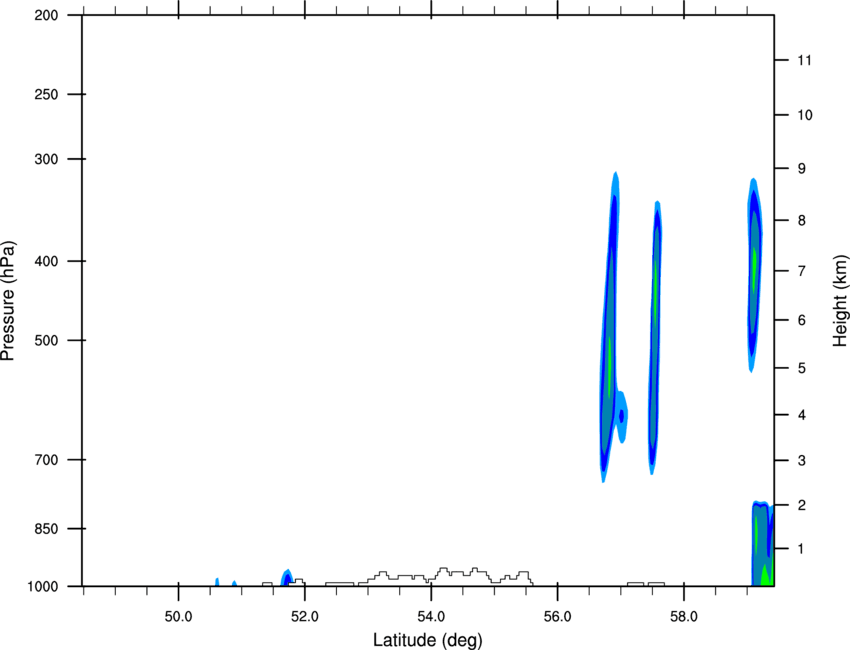Click the 9 km height tick label

[801, 169]
